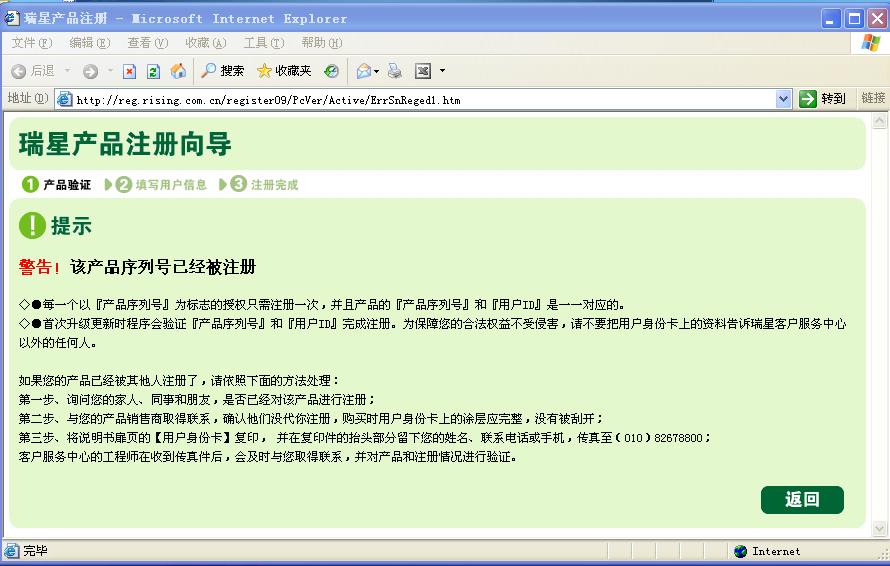Viewport: 890px width, 566px height.
Task: Click the Windows flag logo in the menu bar
Action: coord(870,43)
